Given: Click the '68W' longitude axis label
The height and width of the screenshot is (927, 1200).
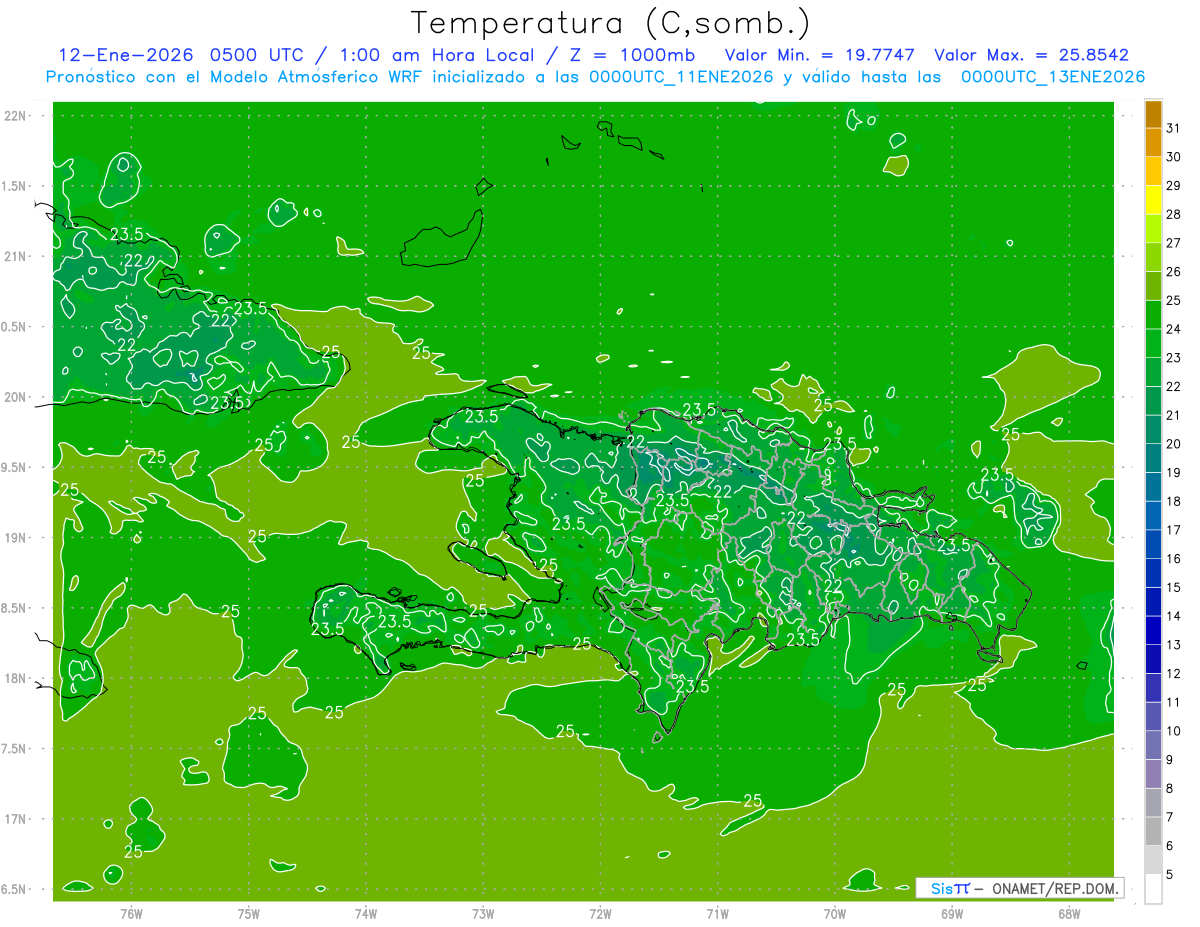Looking at the screenshot, I should 1070,915.
